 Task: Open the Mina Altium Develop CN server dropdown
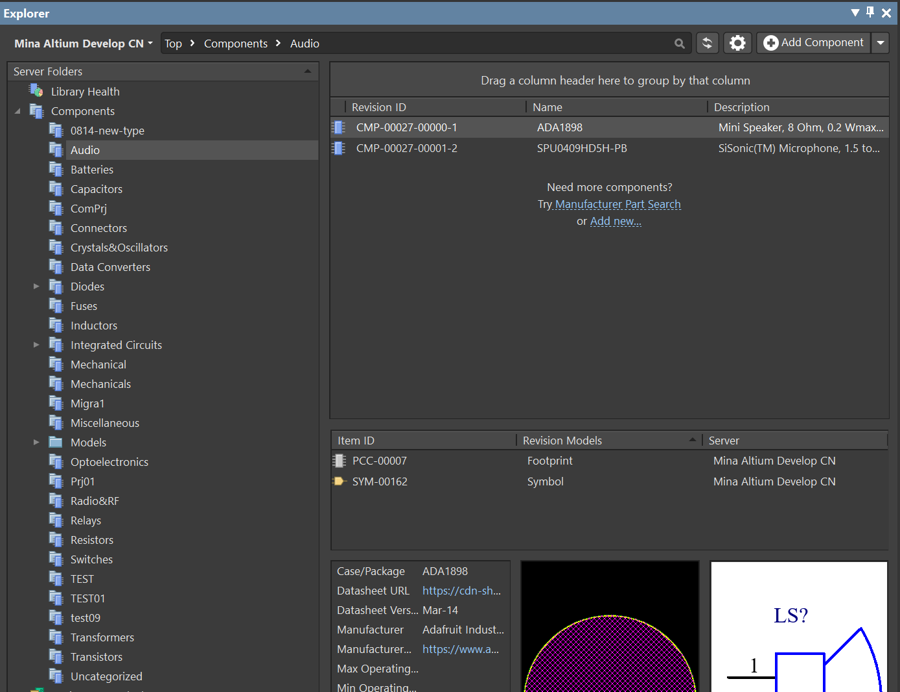(x=84, y=44)
